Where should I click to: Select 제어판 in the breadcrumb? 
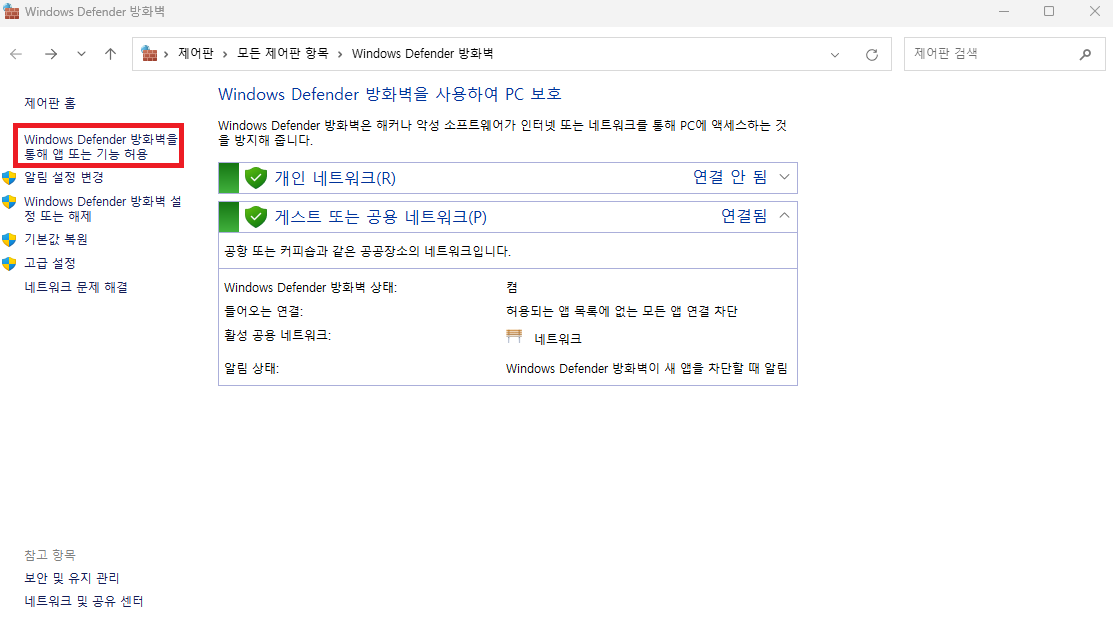(x=196, y=53)
